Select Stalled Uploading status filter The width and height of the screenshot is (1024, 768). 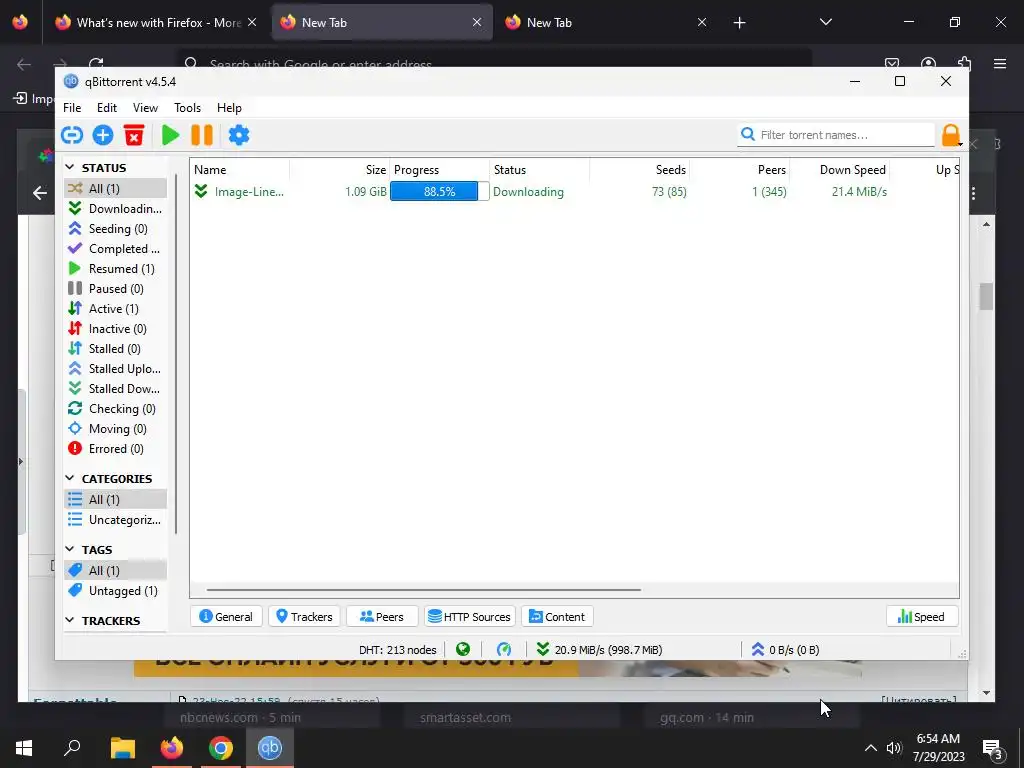point(116,369)
